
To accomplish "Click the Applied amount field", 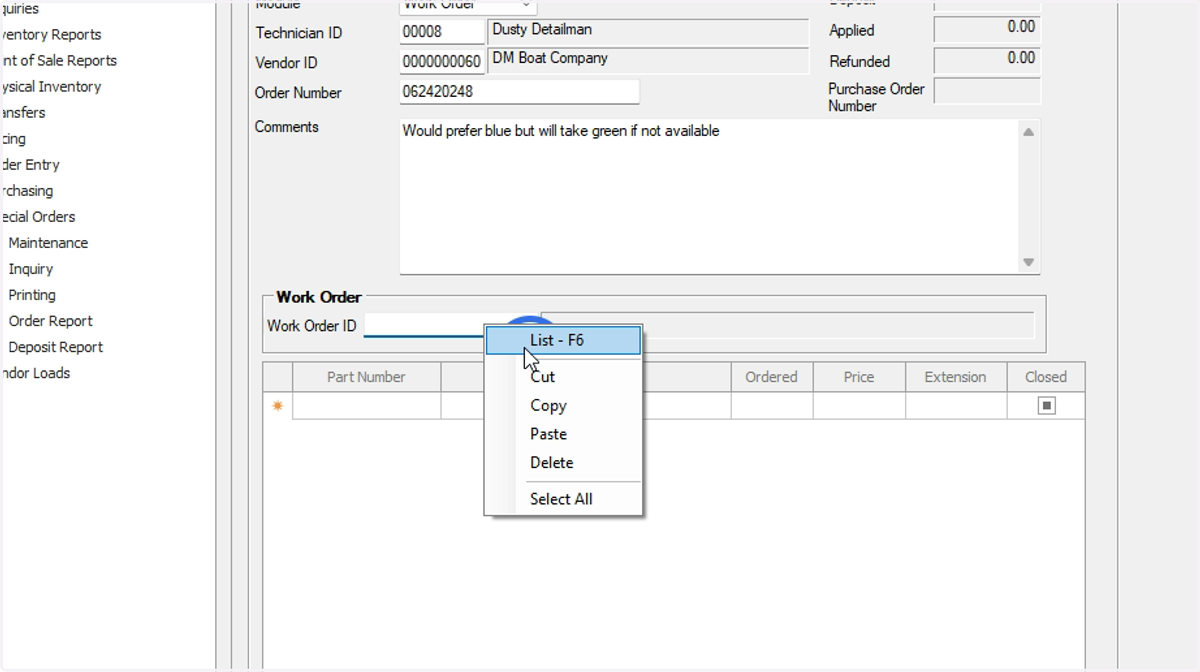I will [987, 30].
